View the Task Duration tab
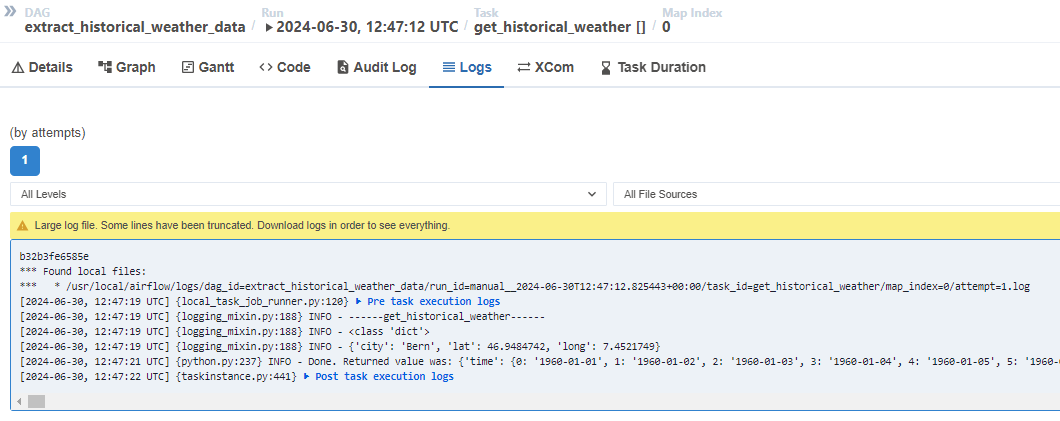 (653, 67)
